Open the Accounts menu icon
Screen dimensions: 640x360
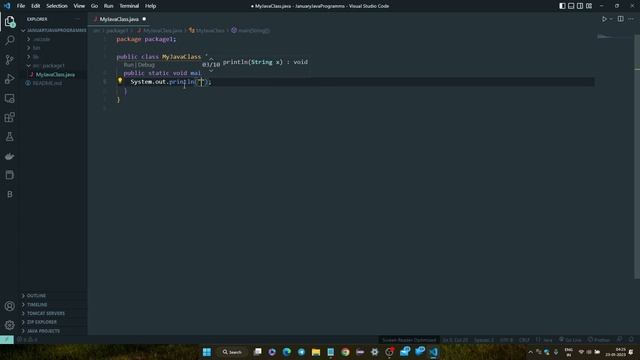coord(10,306)
